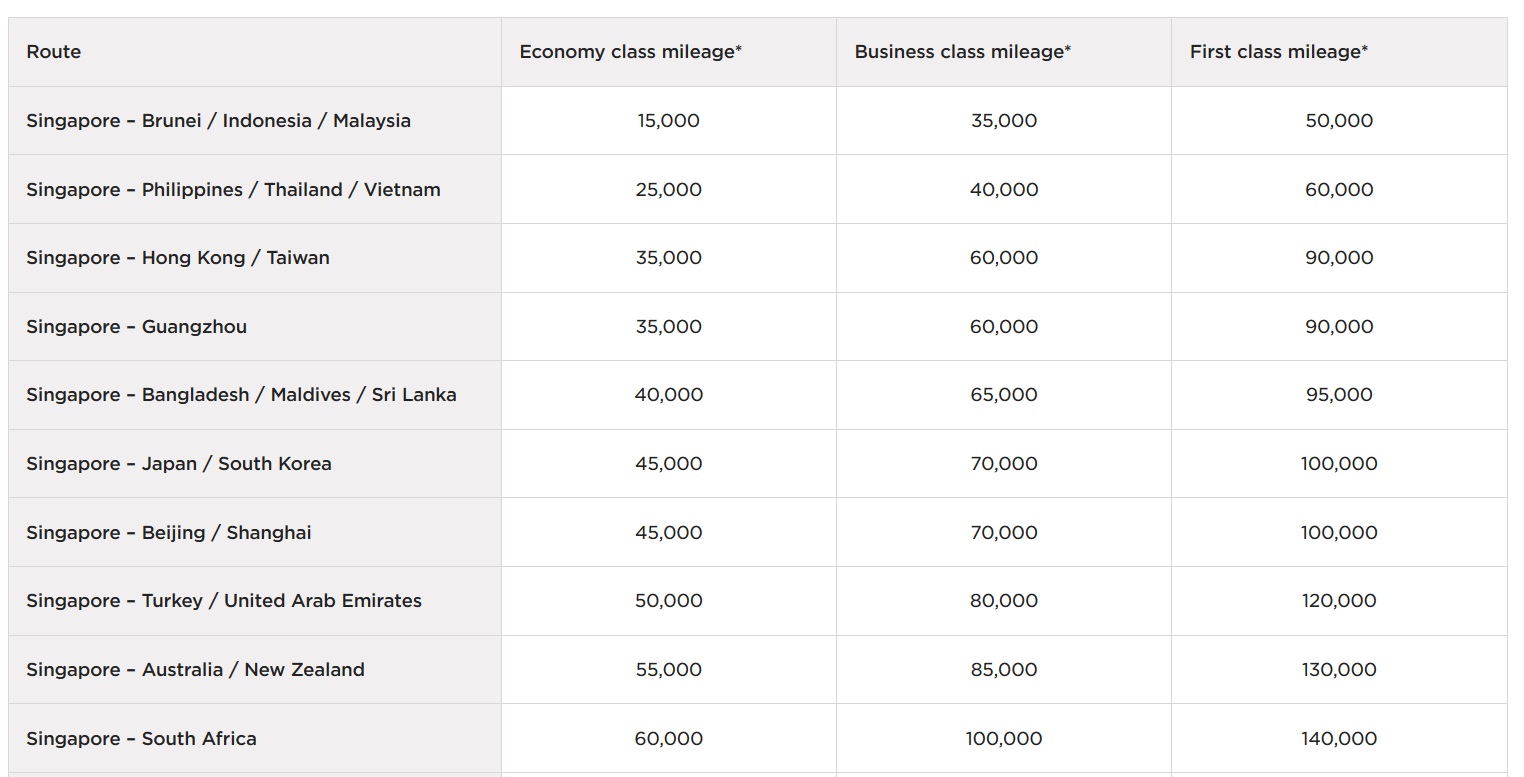Select the Singapore – Philippines / Thailand / Vietnam route
Viewport: 1524px width, 777px height.
pyautogui.click(x=233, y=190)
